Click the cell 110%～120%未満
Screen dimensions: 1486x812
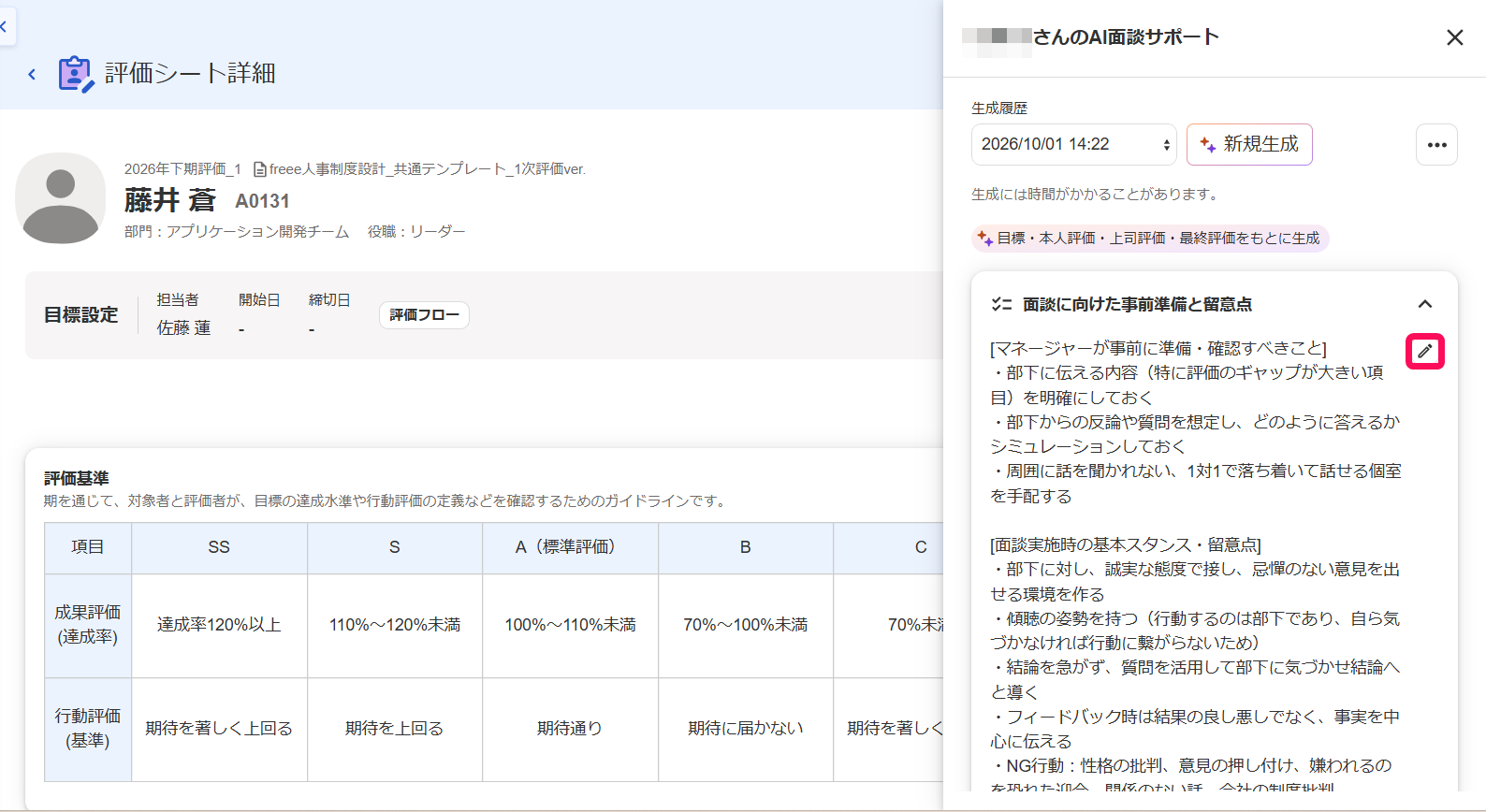tap(395, 625)
